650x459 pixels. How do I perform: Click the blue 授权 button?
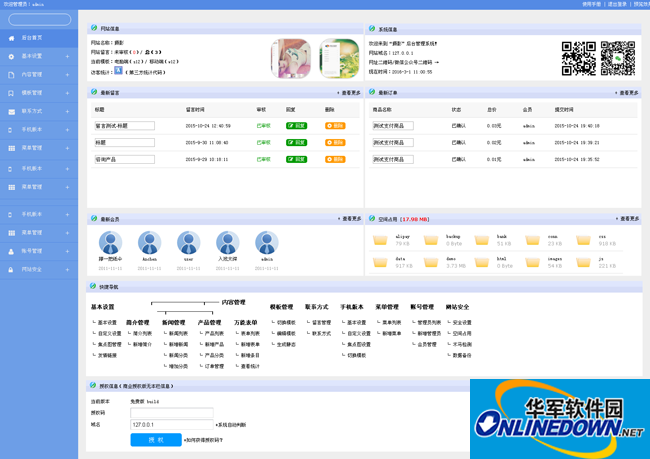156,440
